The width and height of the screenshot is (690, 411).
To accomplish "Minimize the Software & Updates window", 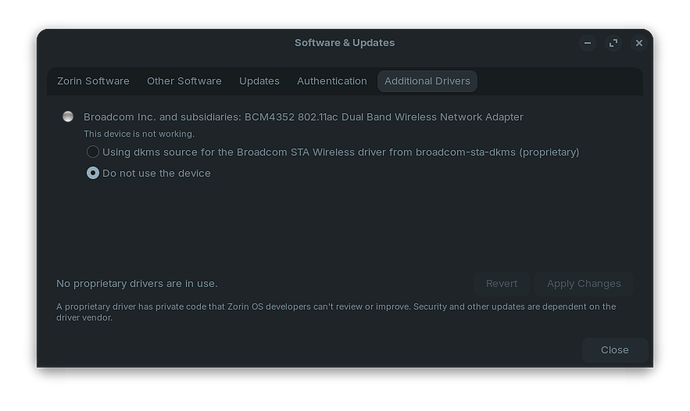I will (x=587, y=43).
